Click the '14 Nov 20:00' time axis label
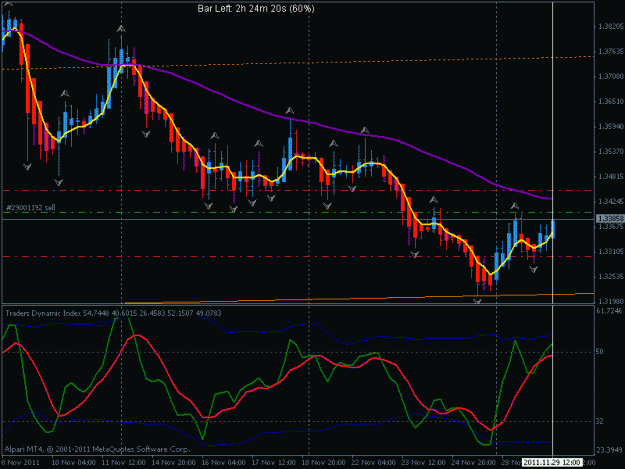This screenshot has width=625, height=469. coord(174,462)
